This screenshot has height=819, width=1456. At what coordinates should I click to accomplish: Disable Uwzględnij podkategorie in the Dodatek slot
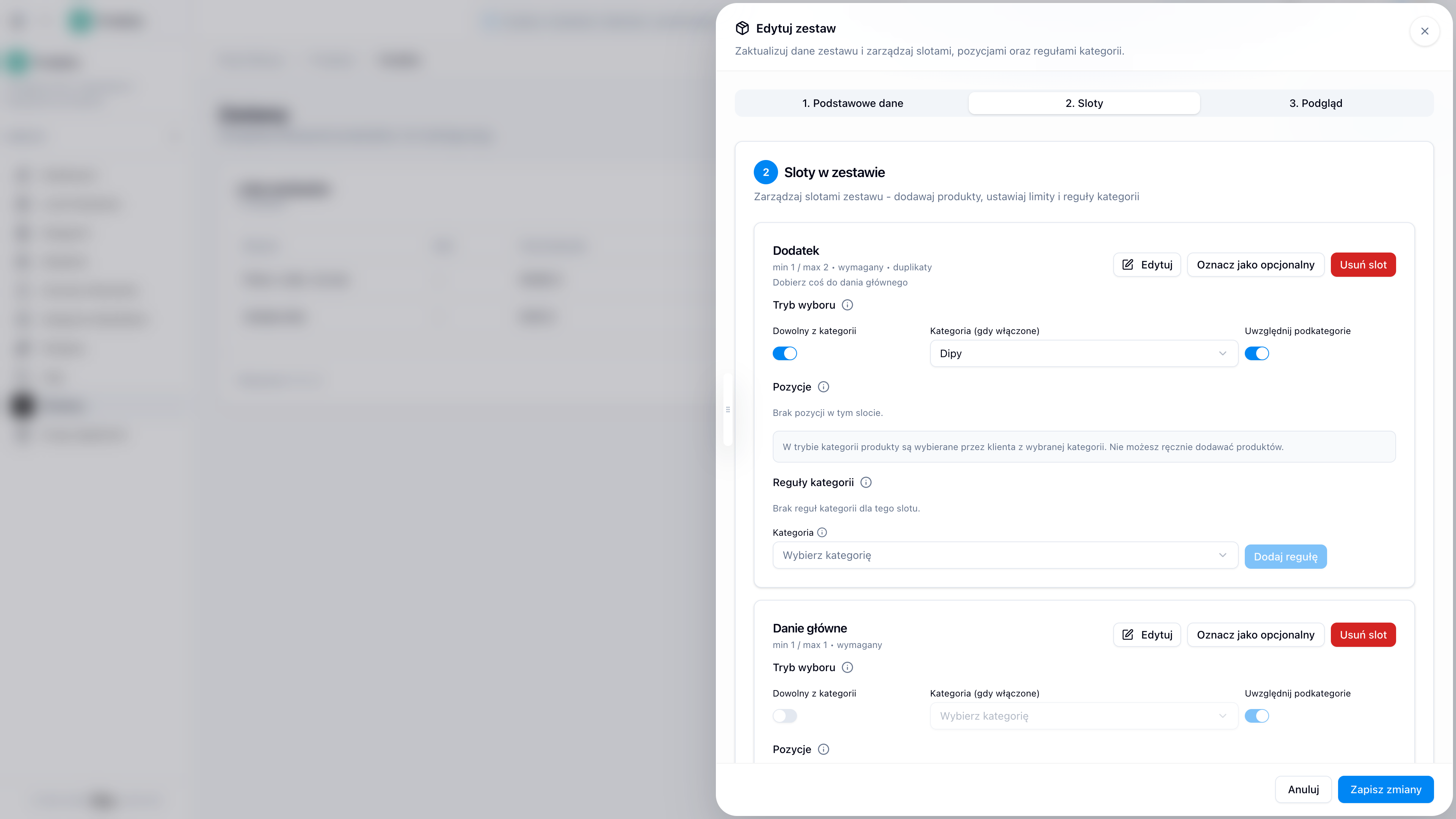[1257, 354]
